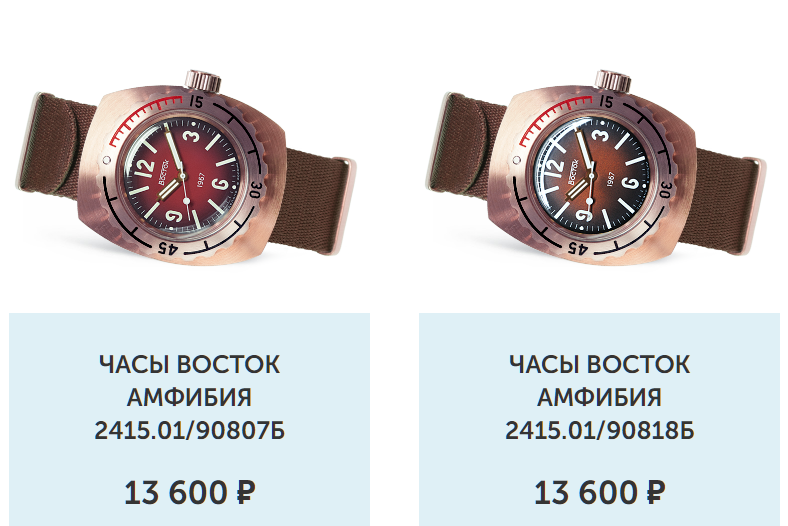Open the brown-dial Vostok Amphibia watch image

[x=597, y=168]
